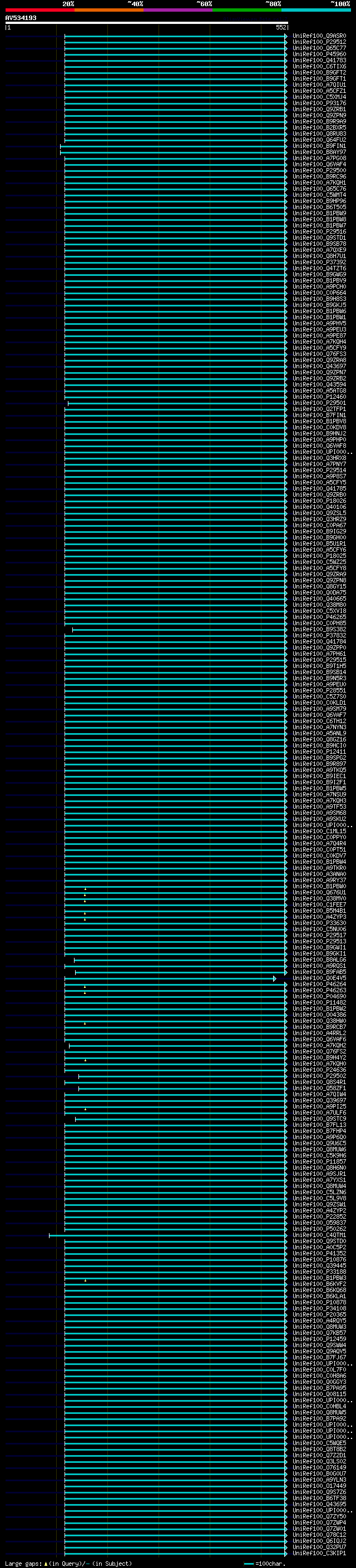Image resolution: width=356 pixels, height=1568 pixels.
Task: Select the UniRef100_Q39445 label
Action: point(319,1266)
